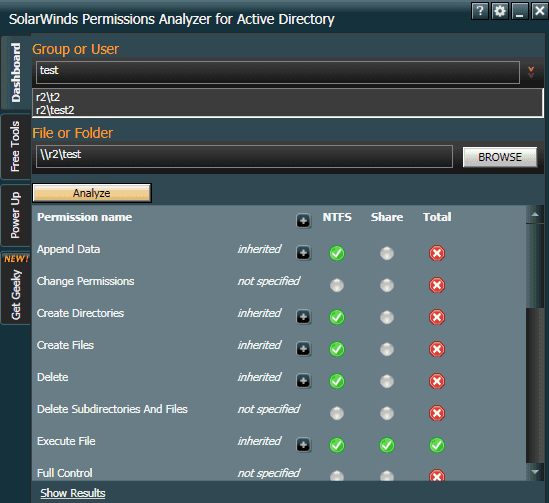Click NTFS check icon for Delete row
Screen dimensions: 549x503
337,381
